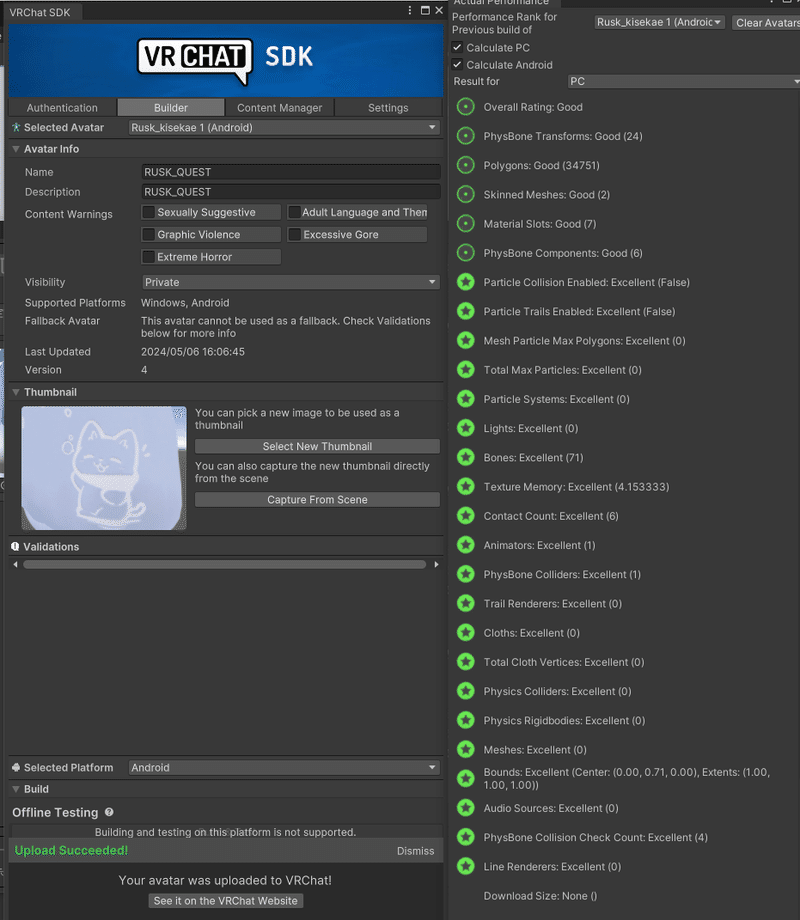
Task: Open See it on the VRChat Website
Action: 225,901
